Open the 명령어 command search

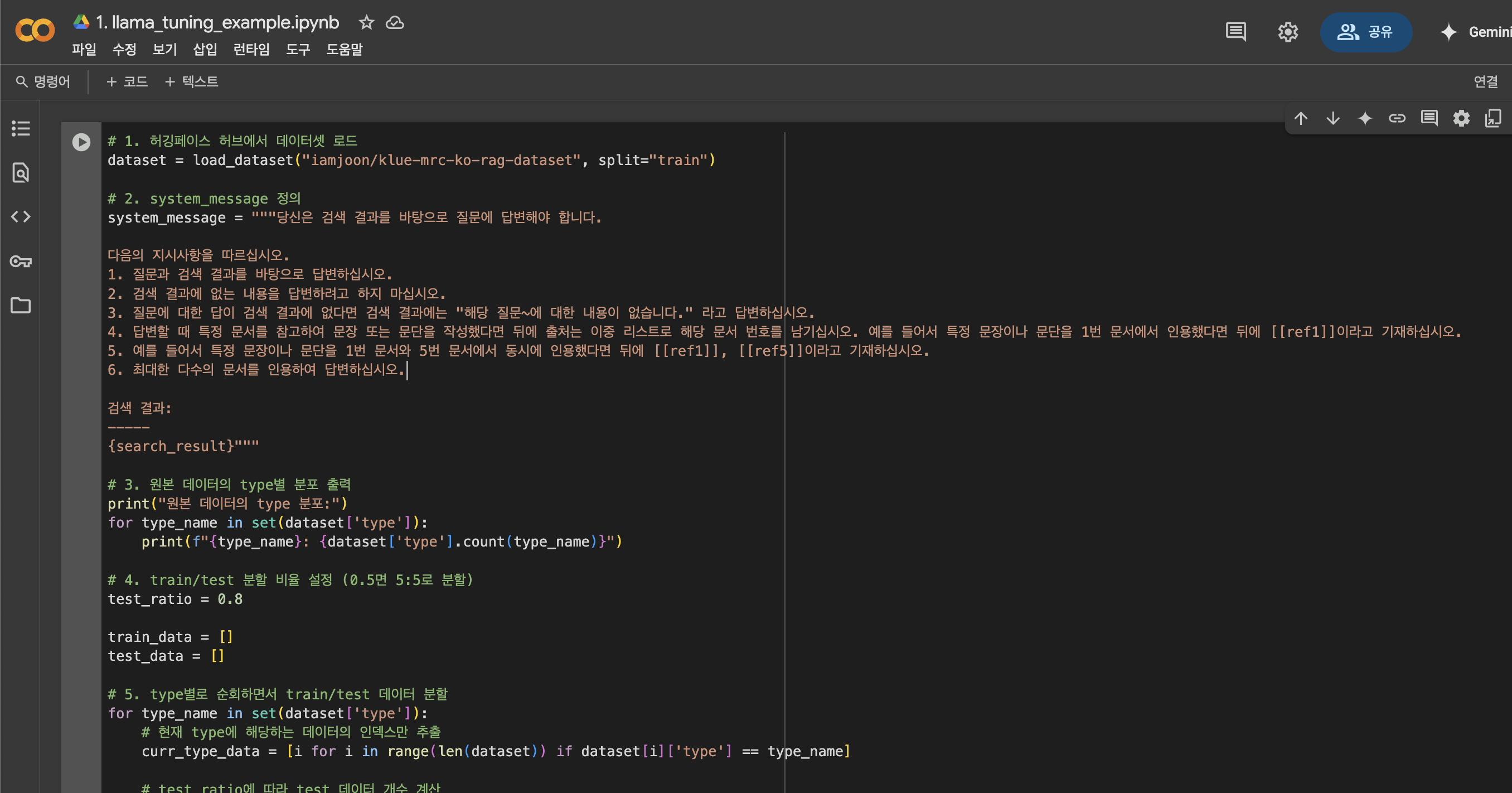[x=43, y=81]
